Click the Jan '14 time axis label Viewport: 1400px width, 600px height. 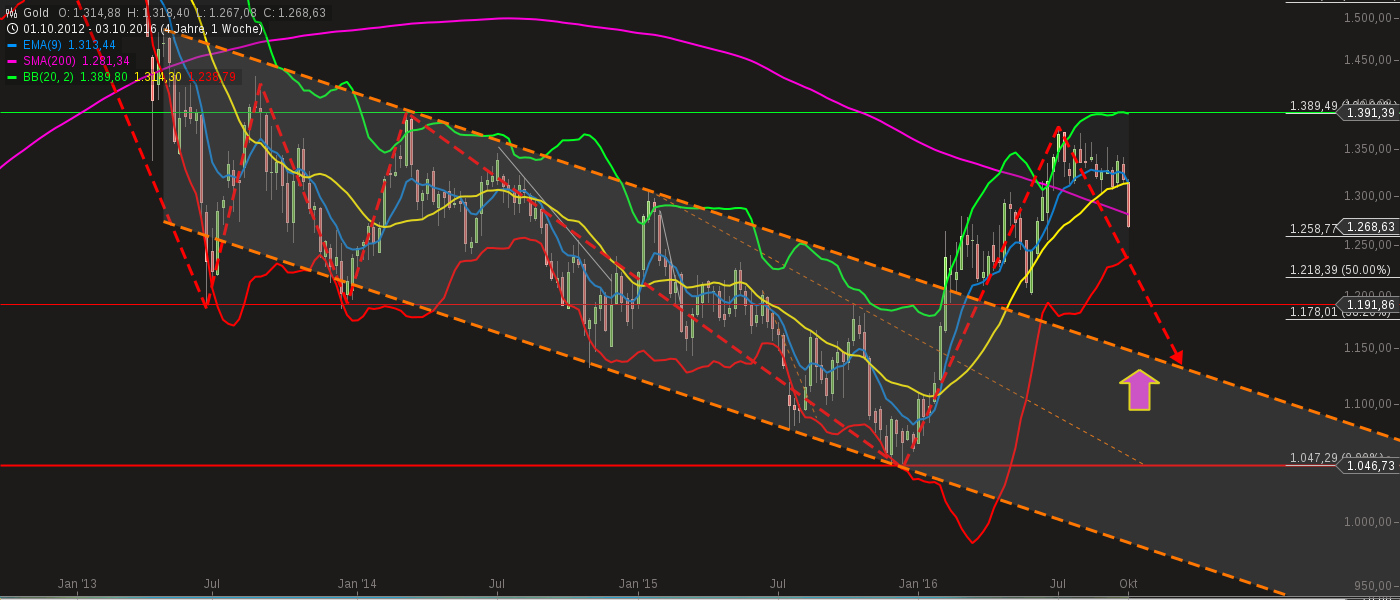(x=357, y=583)
